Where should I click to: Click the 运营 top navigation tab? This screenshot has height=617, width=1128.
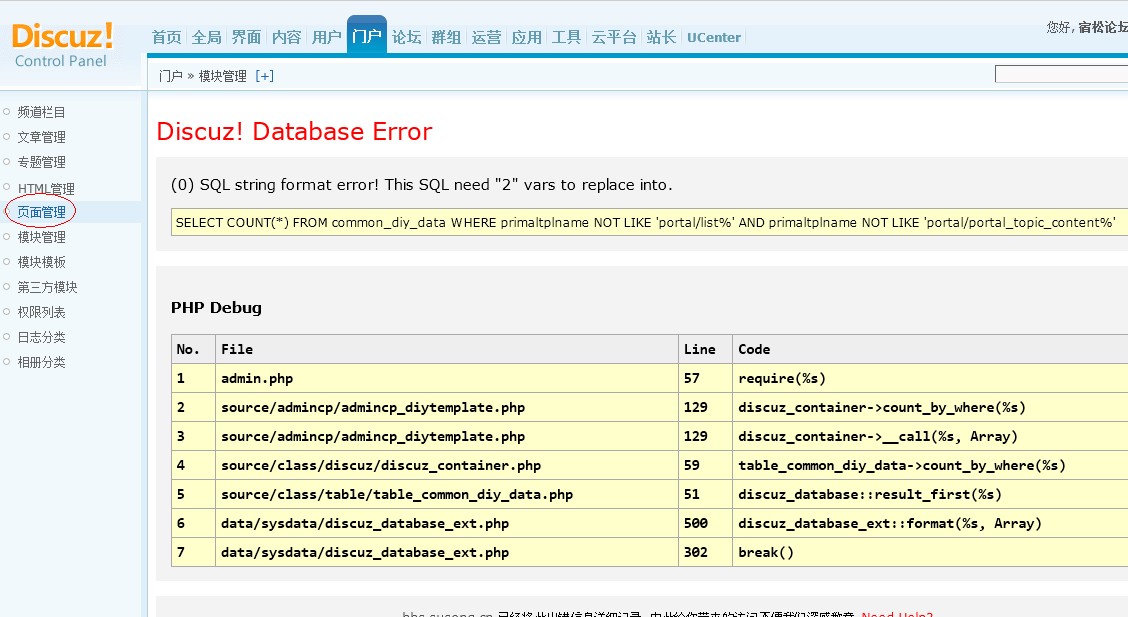(x=486, y=37)
